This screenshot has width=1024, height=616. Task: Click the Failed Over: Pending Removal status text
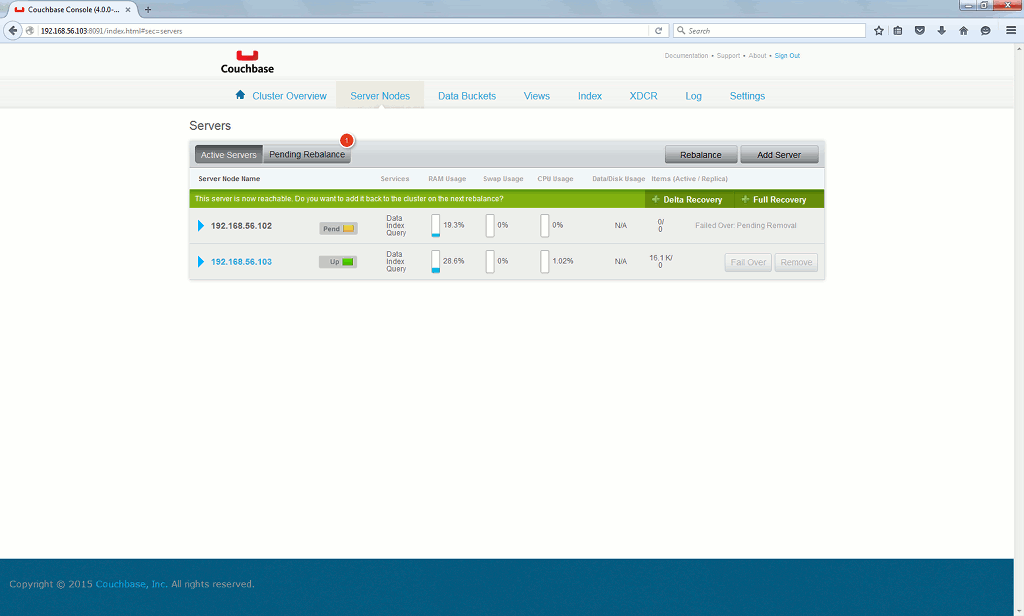click(746, 226)
